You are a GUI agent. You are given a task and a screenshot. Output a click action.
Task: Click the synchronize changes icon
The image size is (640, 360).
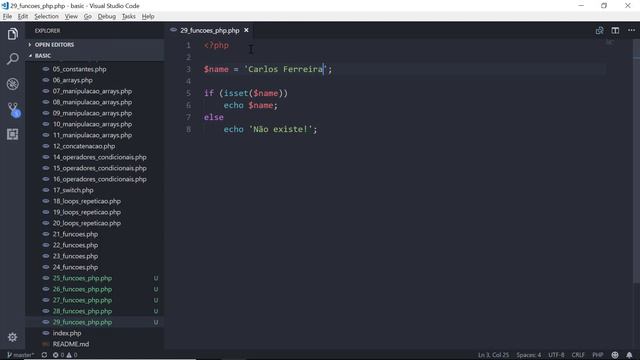point(44,355)
